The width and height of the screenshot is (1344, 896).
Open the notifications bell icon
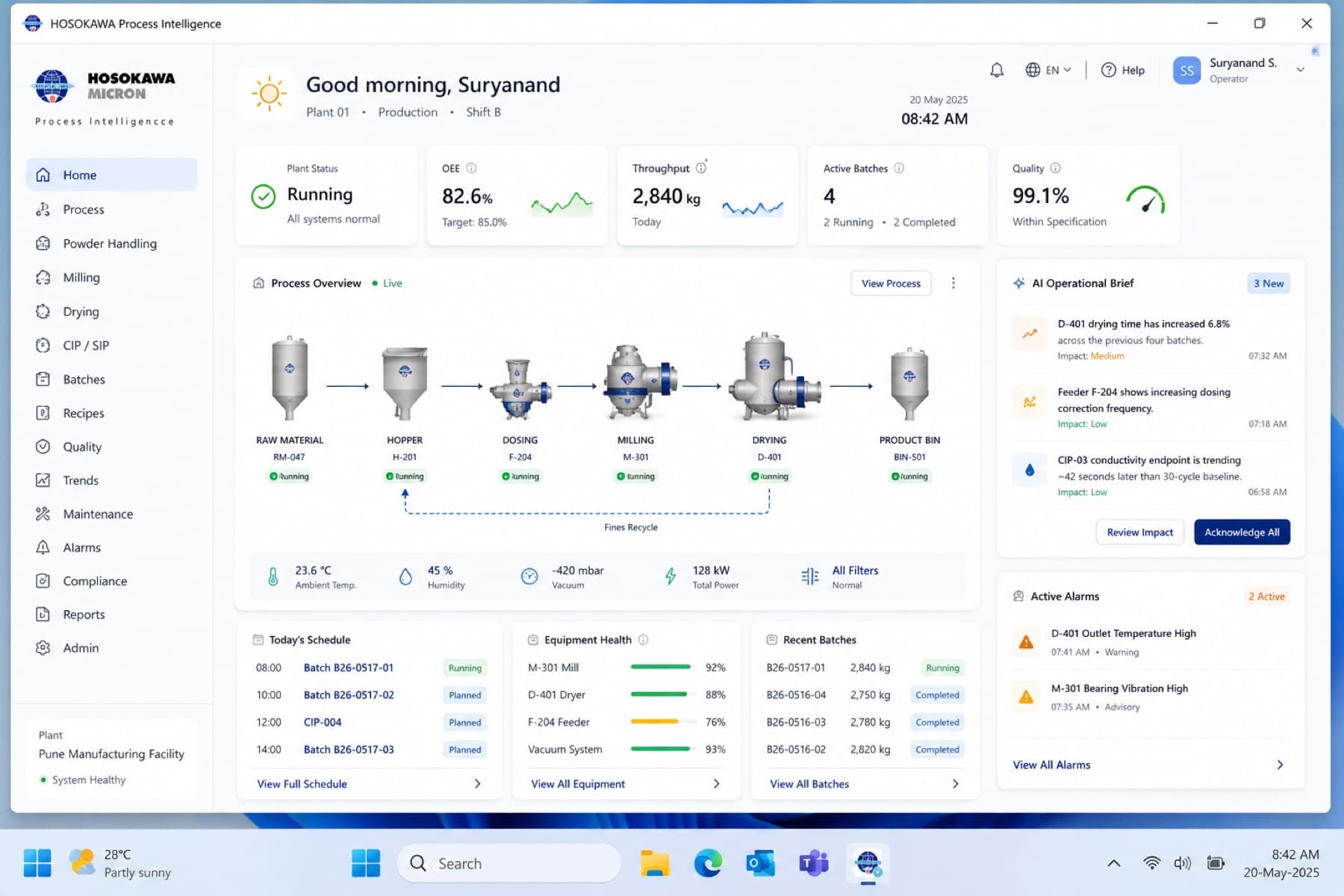[996, 70]
